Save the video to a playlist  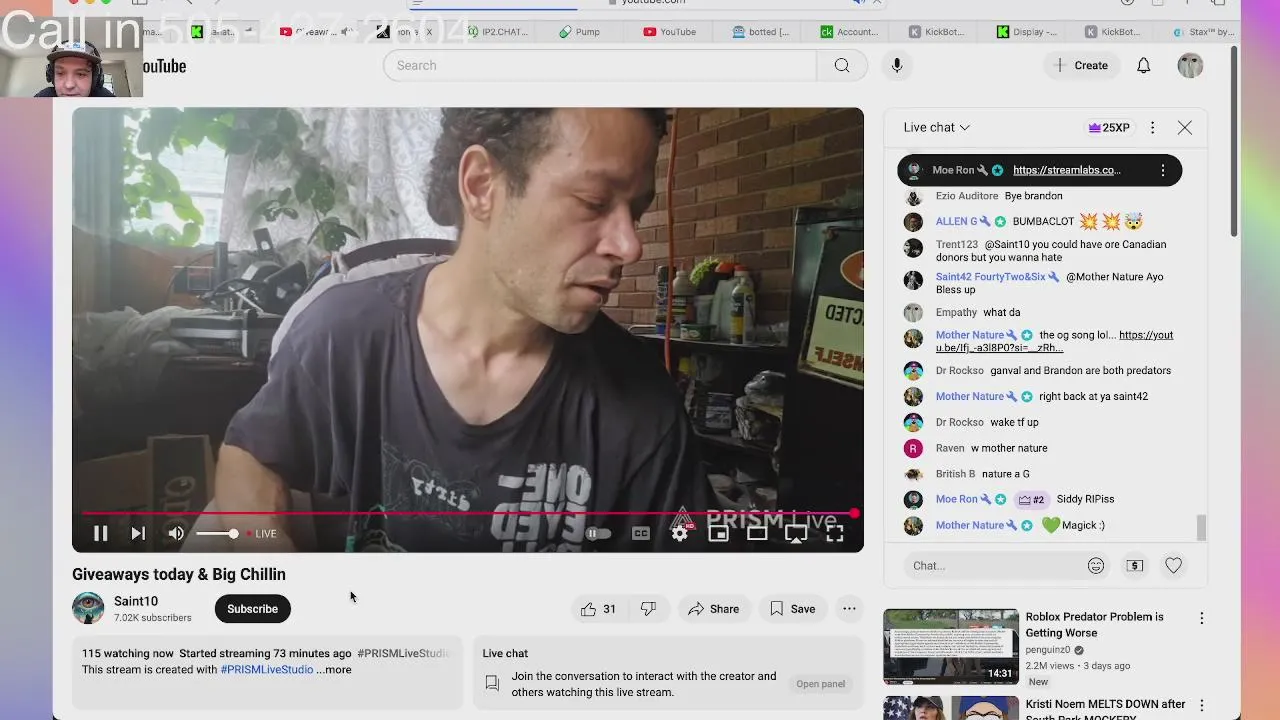[792, 609]
